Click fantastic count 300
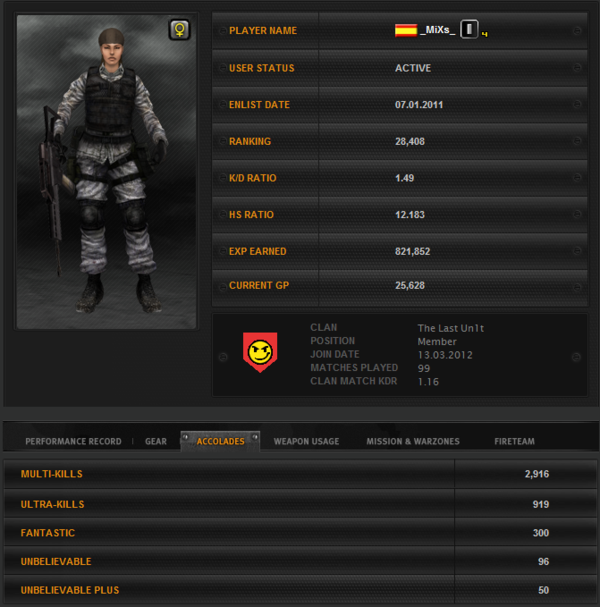The image size is (600, 607). tap(541, 533)
